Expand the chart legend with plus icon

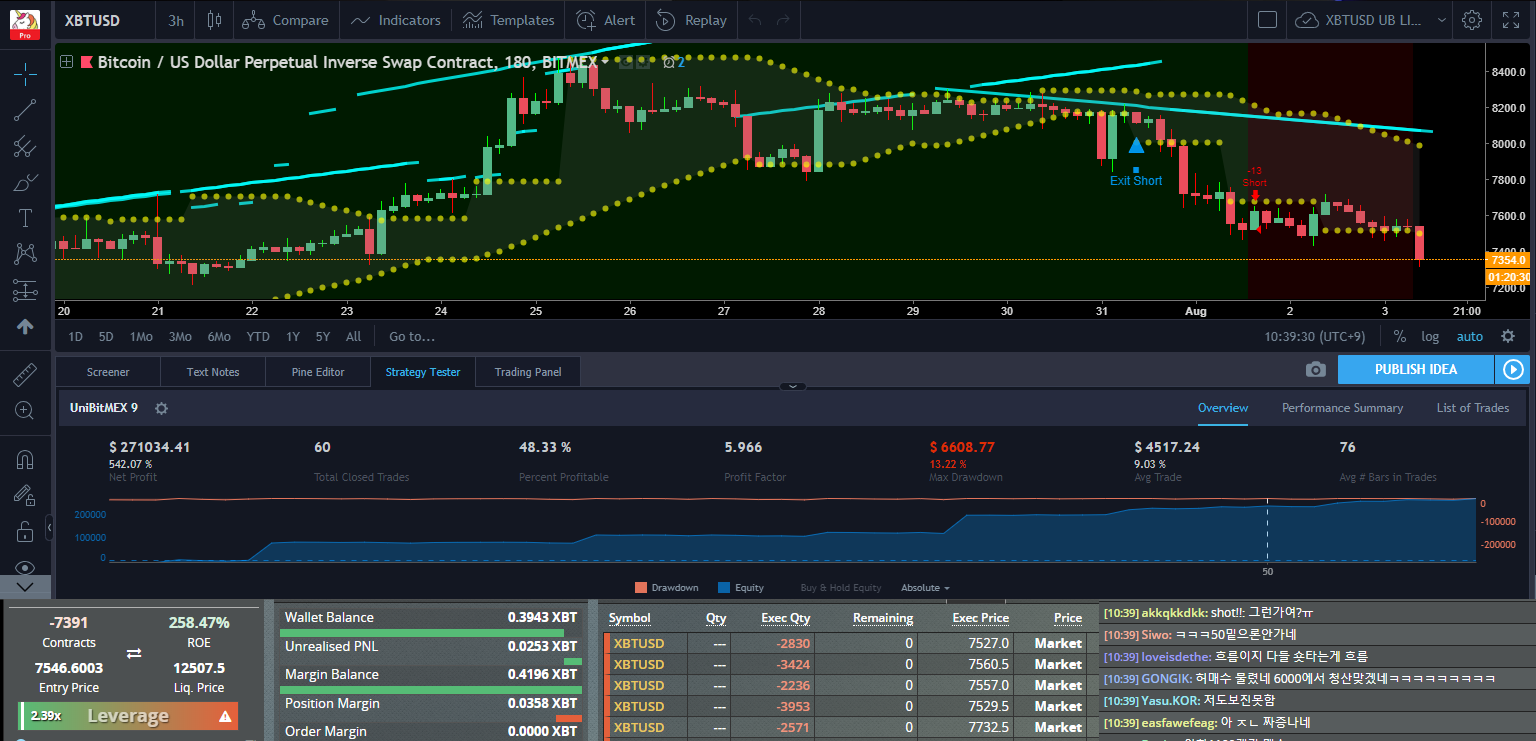[67, 62]
